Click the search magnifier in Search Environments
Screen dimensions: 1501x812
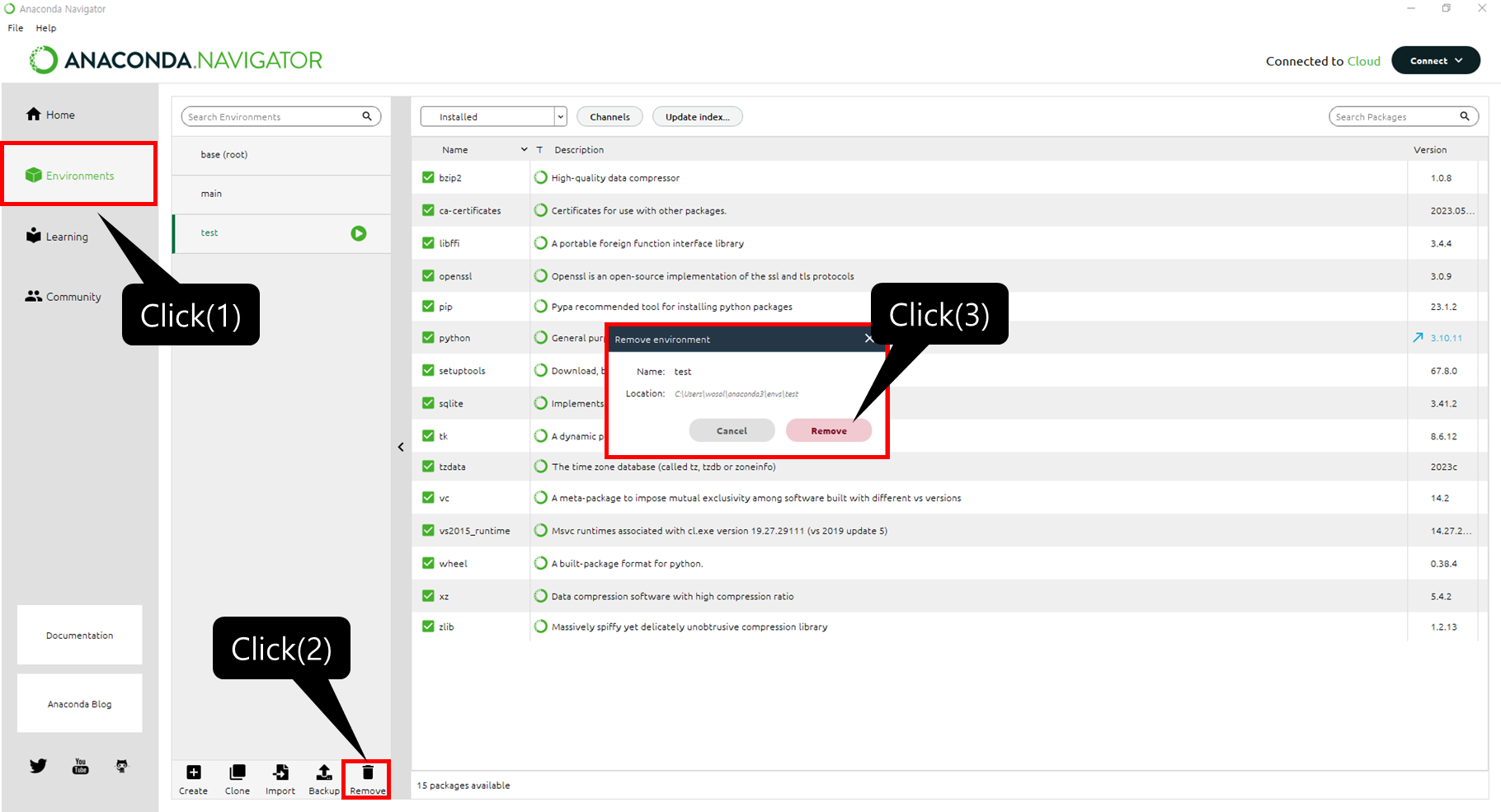367,116
